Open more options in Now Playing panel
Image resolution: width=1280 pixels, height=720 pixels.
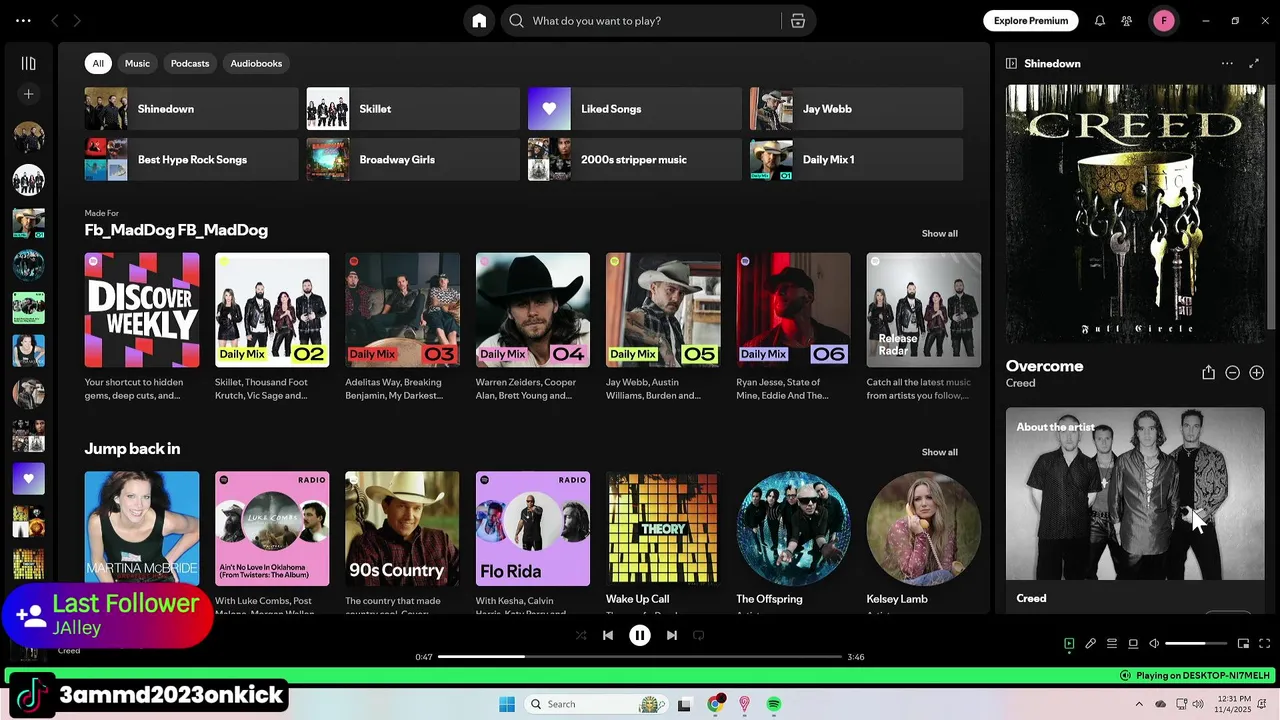(1227, 63)
